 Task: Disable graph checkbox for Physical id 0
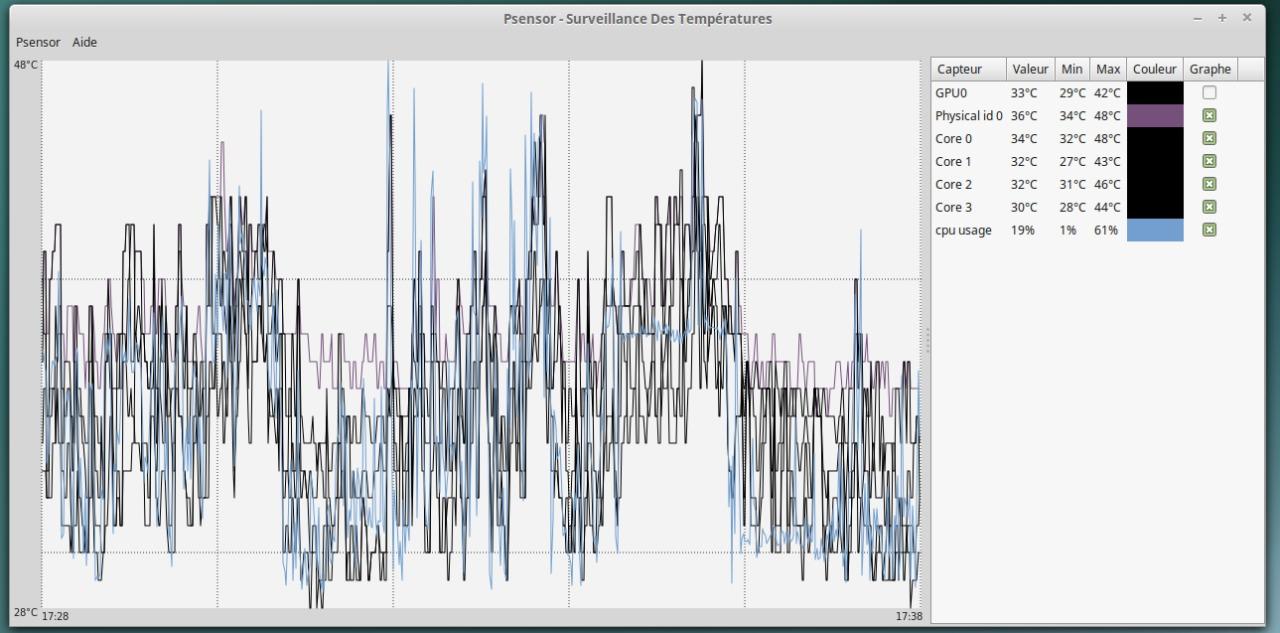coord(1210,115)
